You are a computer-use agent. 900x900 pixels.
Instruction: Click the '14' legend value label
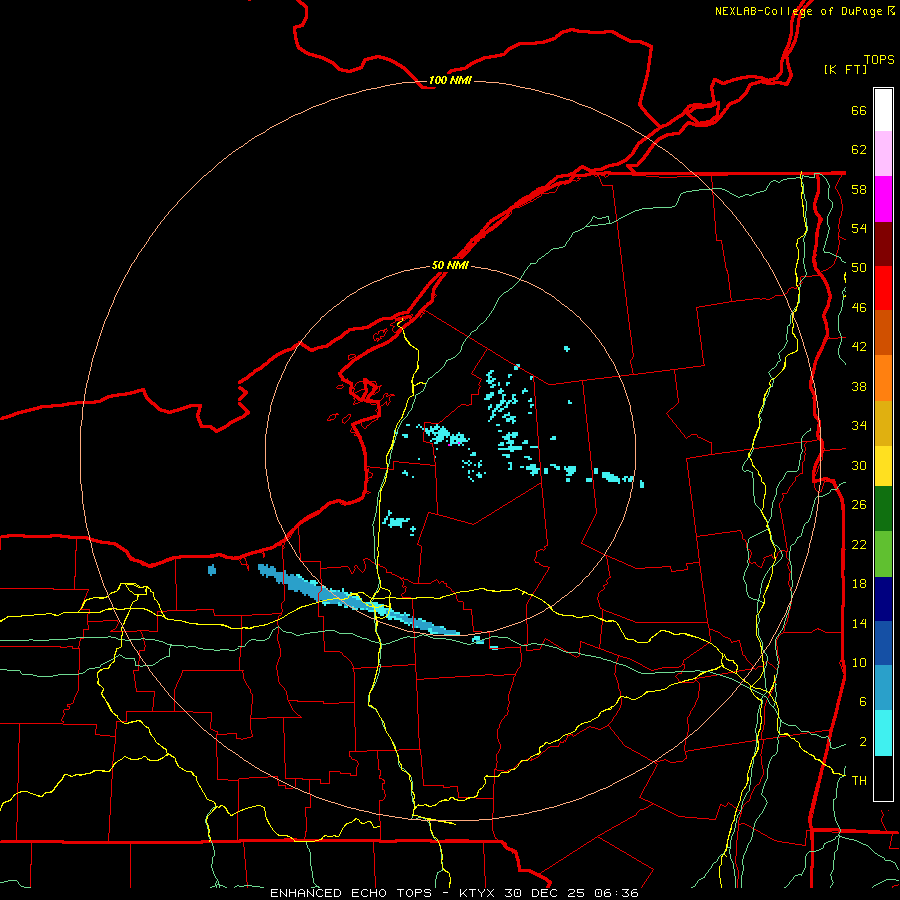pos(859,623)
